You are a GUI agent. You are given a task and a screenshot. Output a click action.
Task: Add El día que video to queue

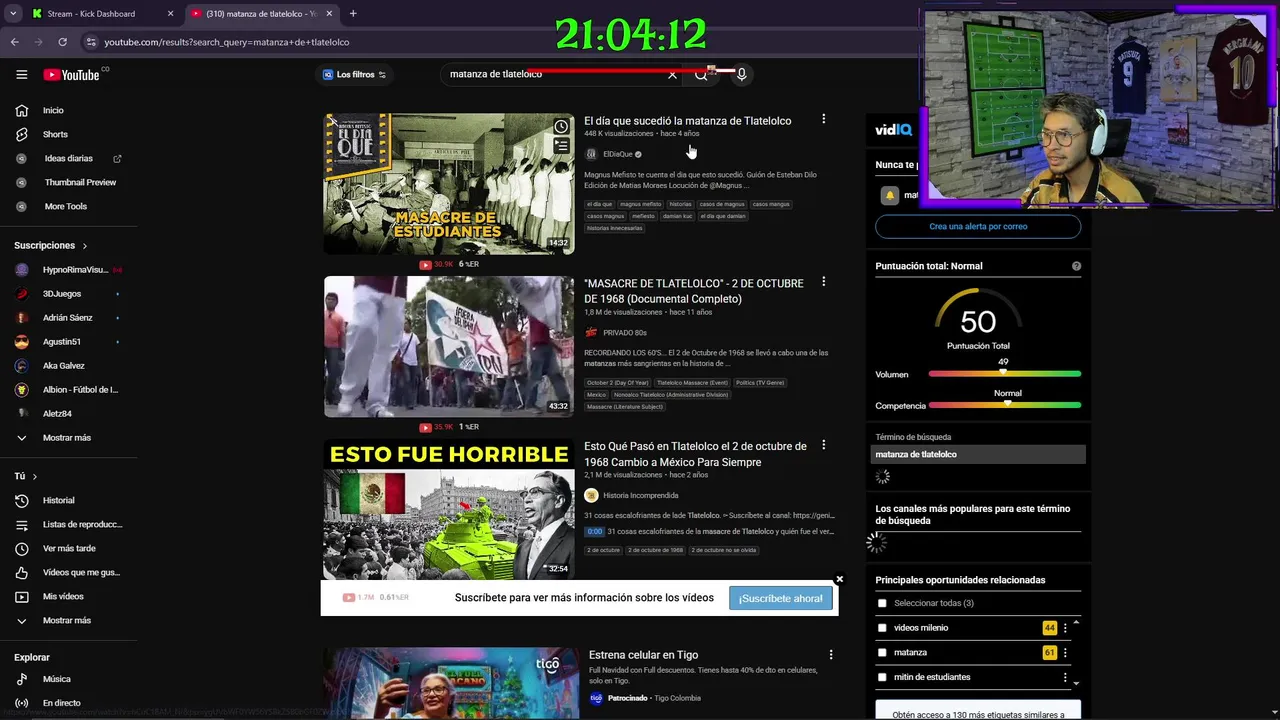tap(561, 146)
